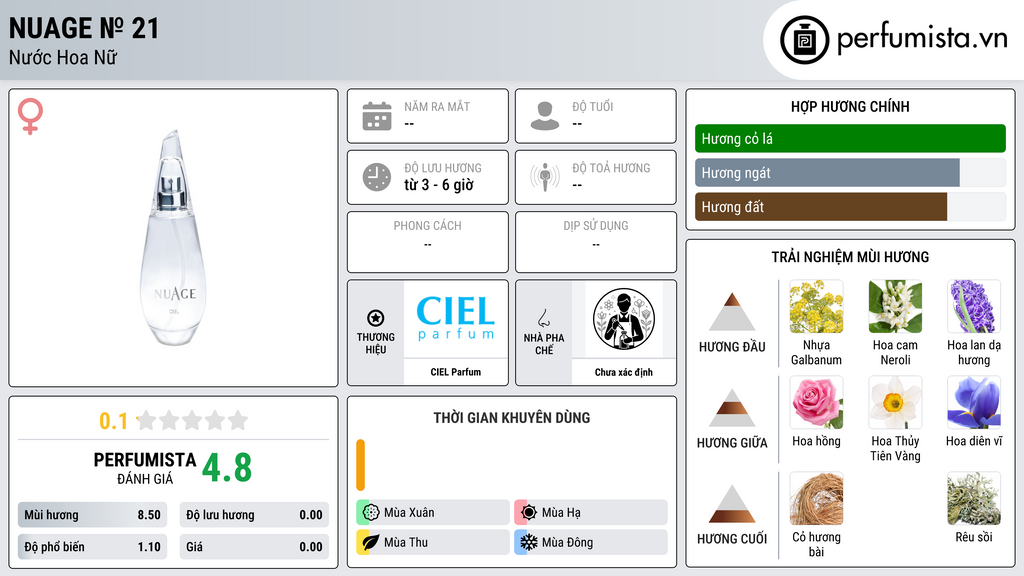Open the Hoa diên vĩ iris image
Viewport: 1024px width, 576px height.
click(x=974, y=403)
